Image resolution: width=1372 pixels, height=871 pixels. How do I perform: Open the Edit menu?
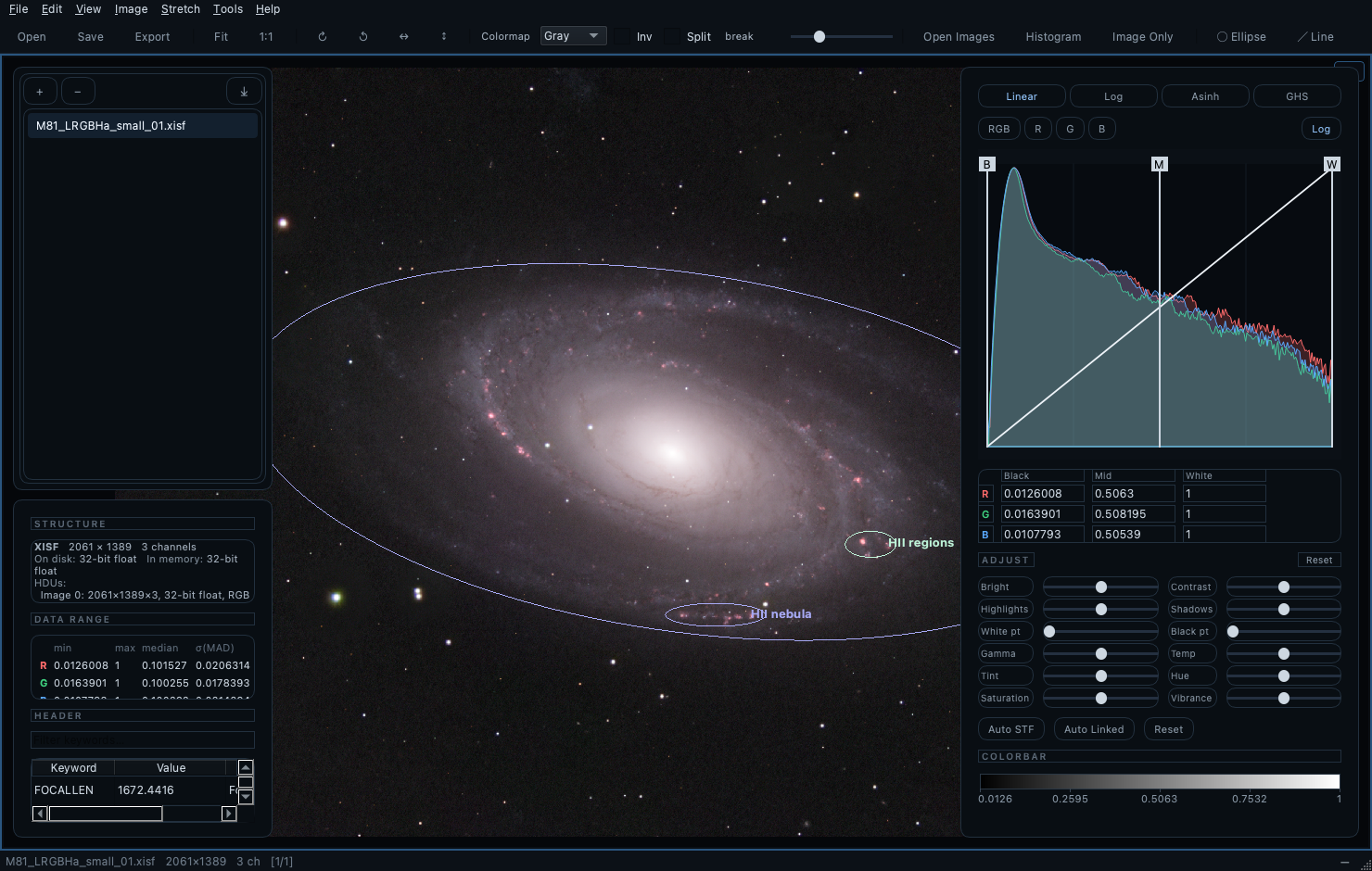click(52, 9)
